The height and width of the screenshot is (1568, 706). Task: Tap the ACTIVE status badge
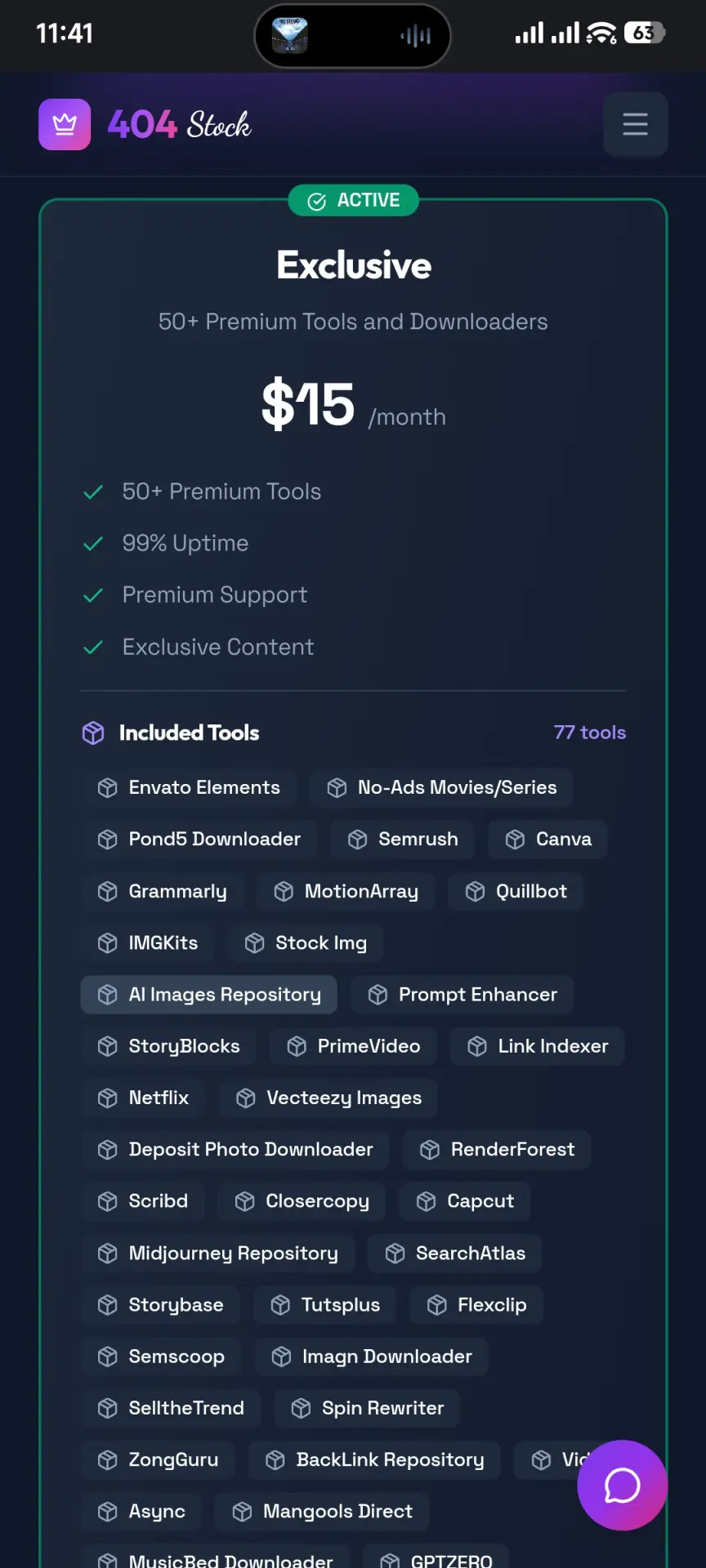pos(353,200)
